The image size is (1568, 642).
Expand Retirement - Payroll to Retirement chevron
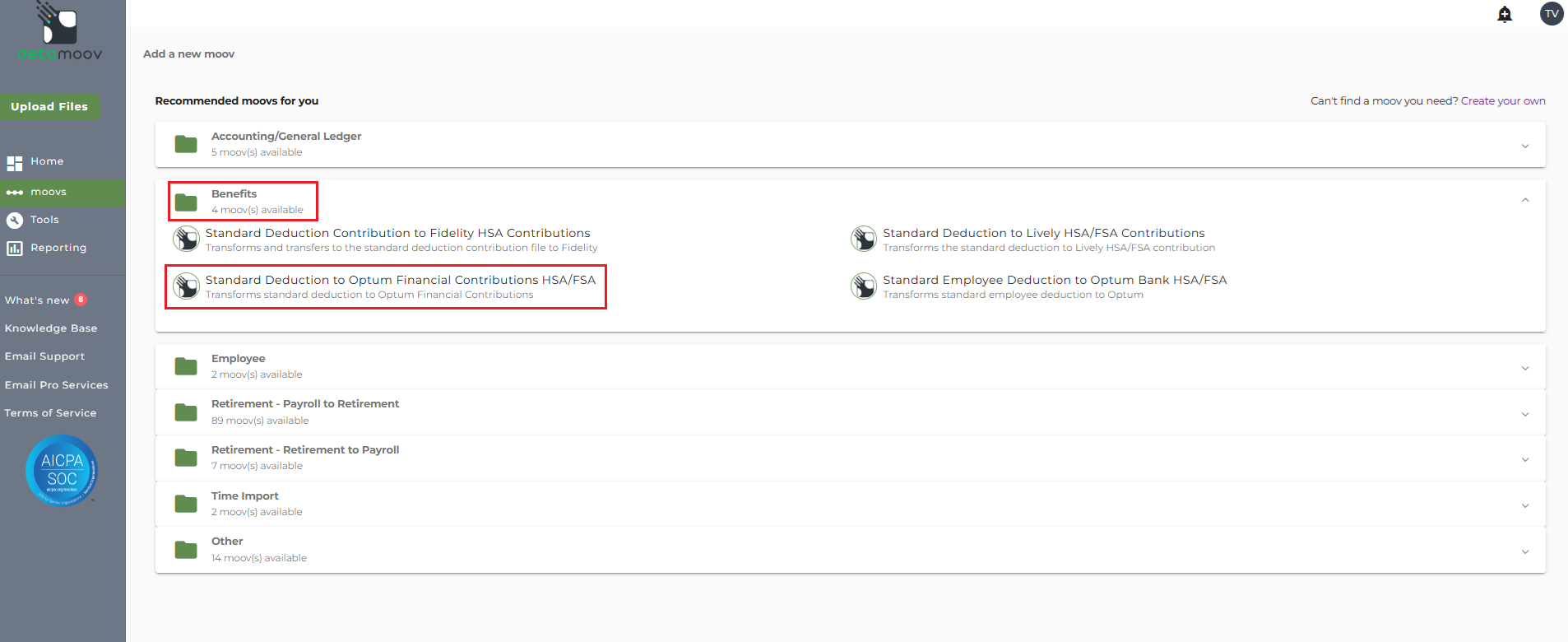coord(1525,414)
